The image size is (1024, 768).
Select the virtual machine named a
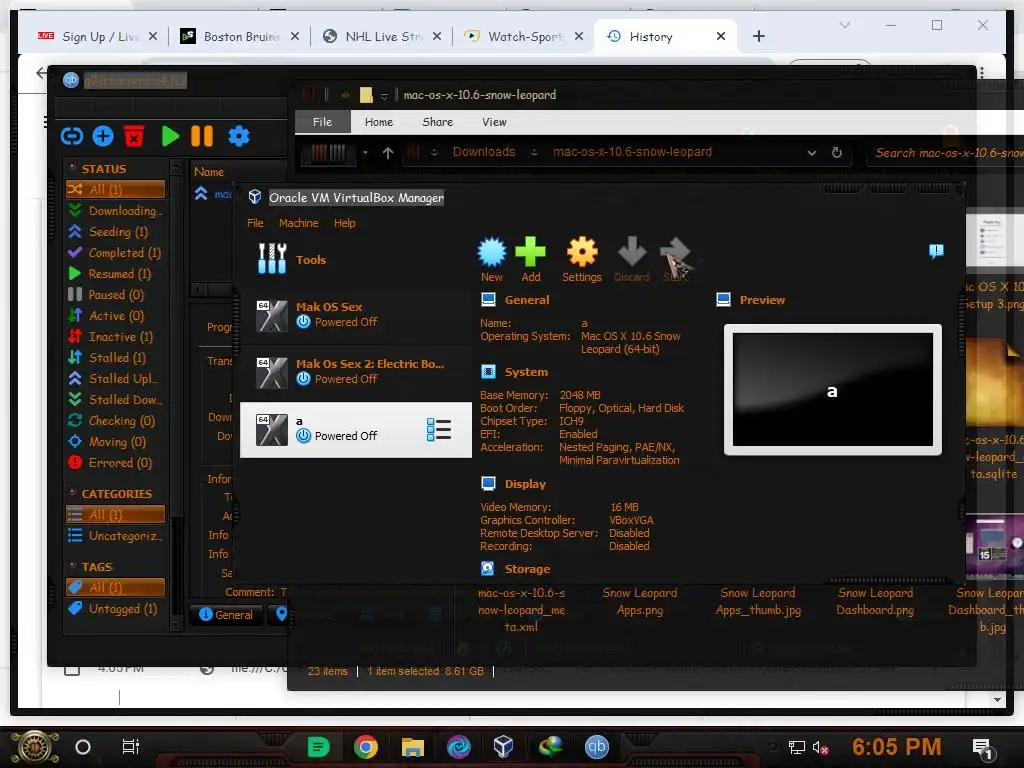356,430
